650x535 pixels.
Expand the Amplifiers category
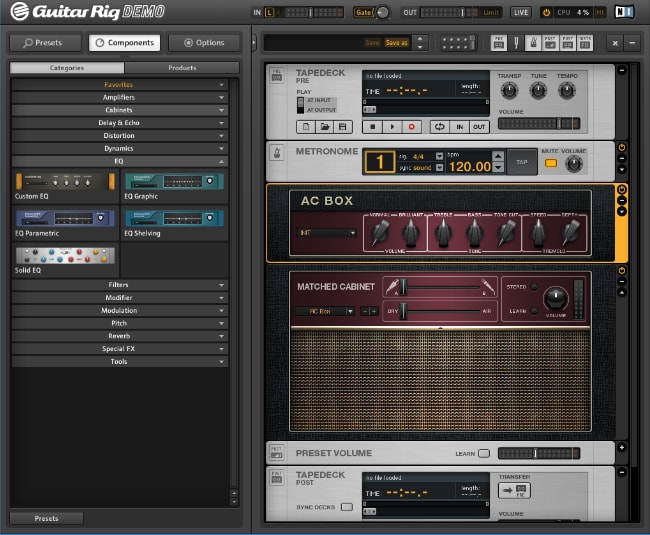pyautogui.click(x=119, y=97)
